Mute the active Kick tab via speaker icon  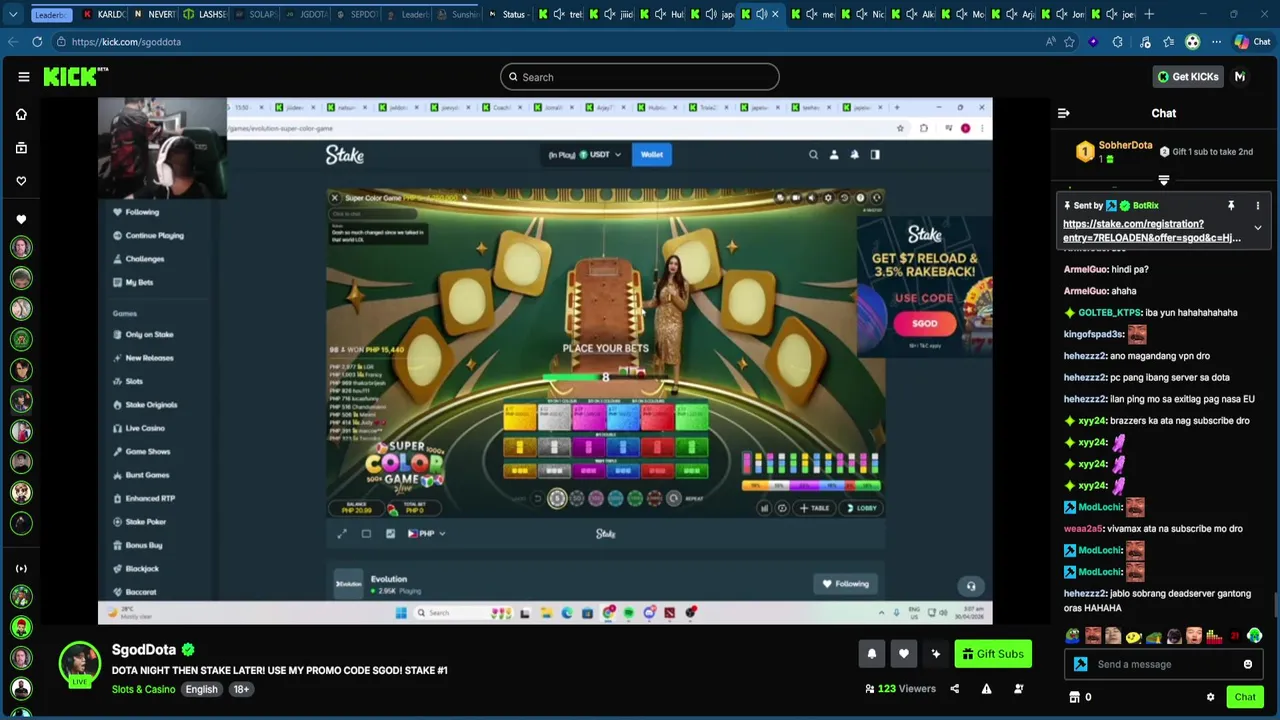pyautogui.click(x=761, y=14)
